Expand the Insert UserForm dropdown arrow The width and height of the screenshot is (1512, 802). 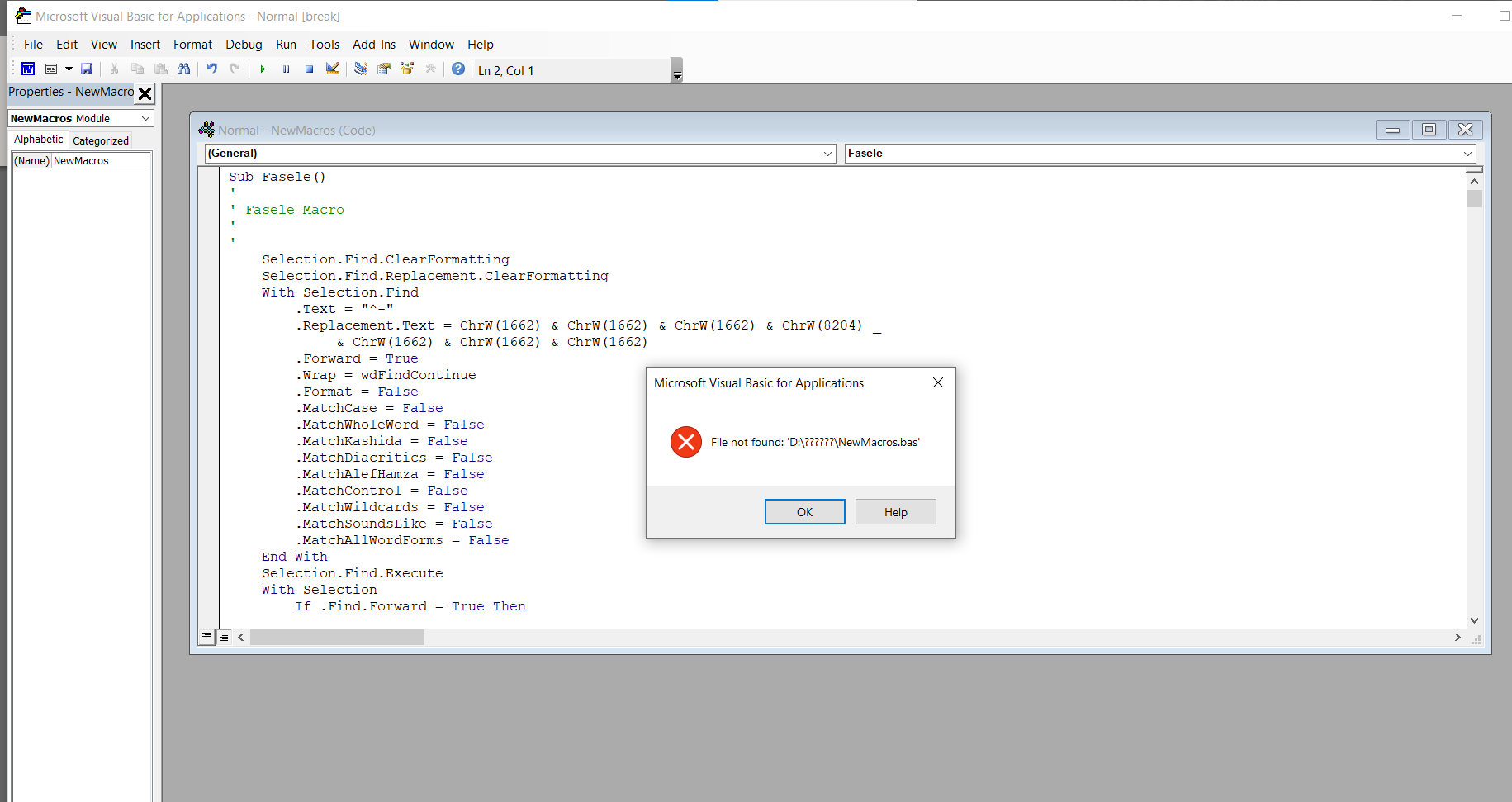tap(69, 69)
